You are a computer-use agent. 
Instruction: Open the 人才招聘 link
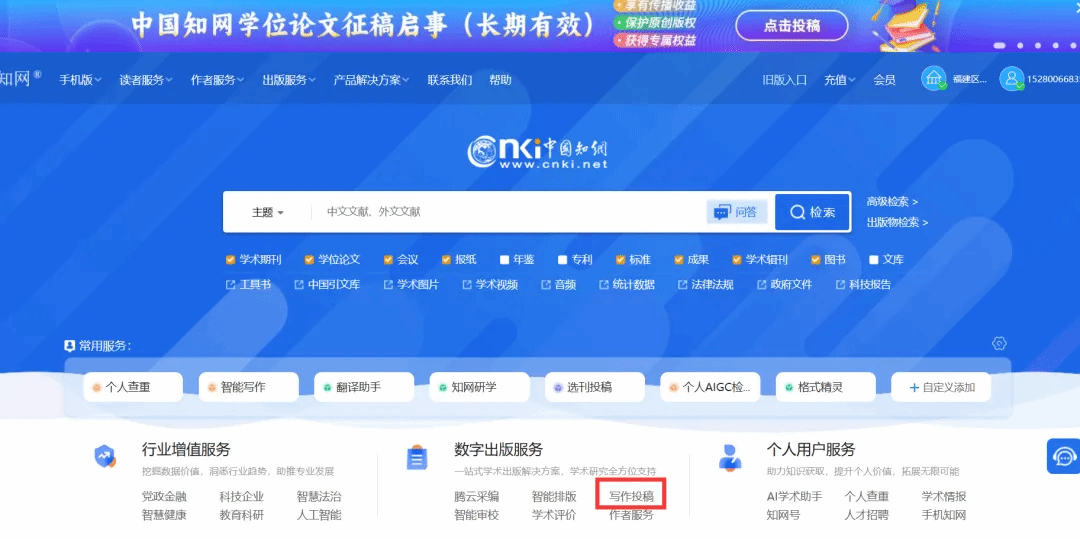866,515
